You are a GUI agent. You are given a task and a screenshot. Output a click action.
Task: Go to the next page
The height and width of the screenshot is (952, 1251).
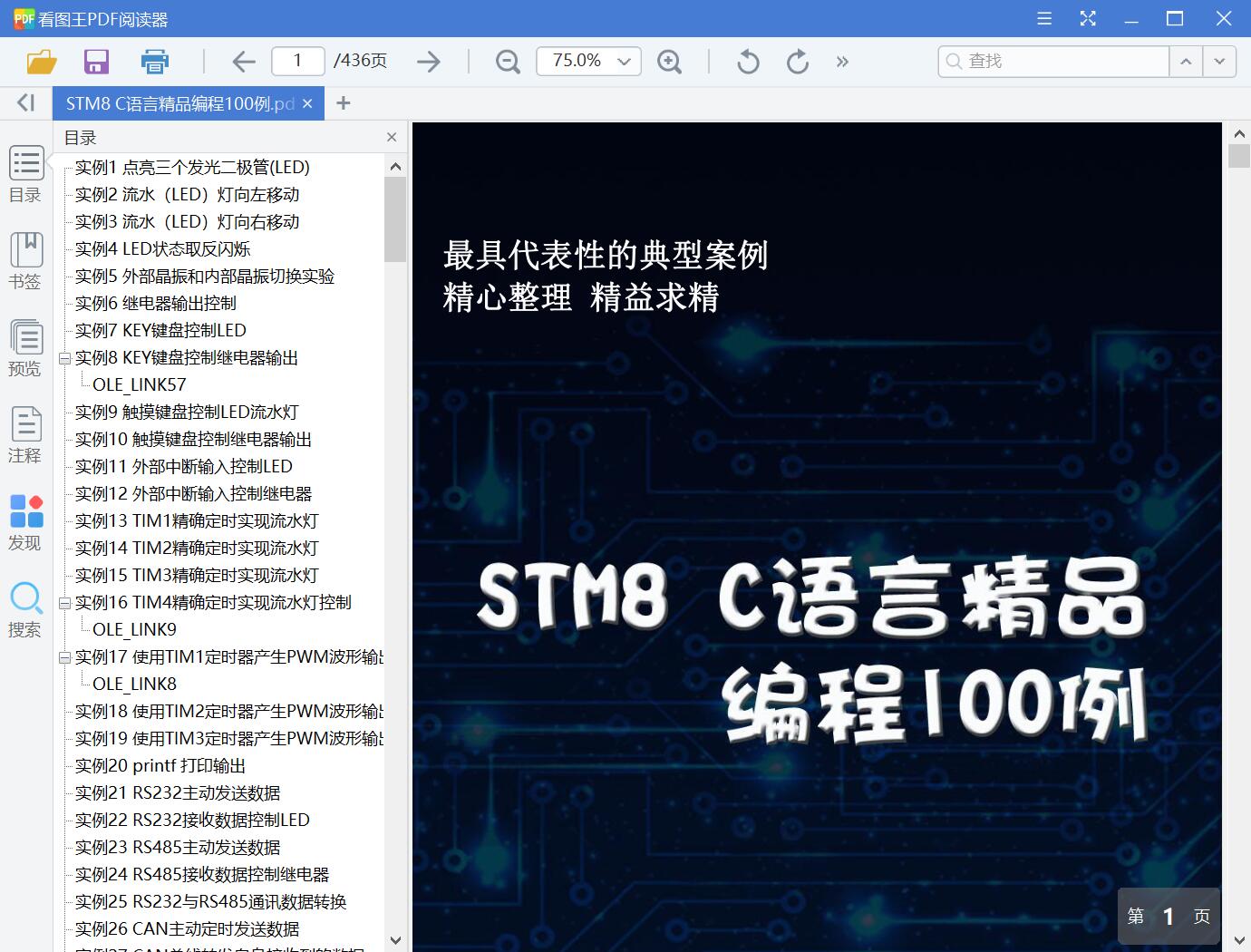coord(428,61)
